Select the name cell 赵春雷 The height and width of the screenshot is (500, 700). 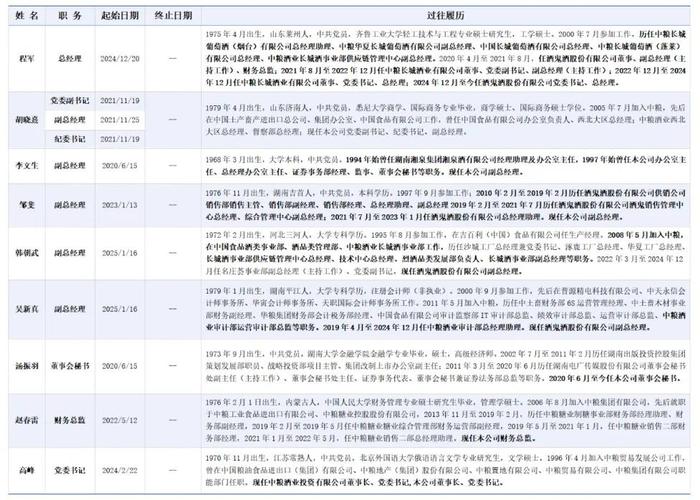pyautogui.click(x=27, y=420)
